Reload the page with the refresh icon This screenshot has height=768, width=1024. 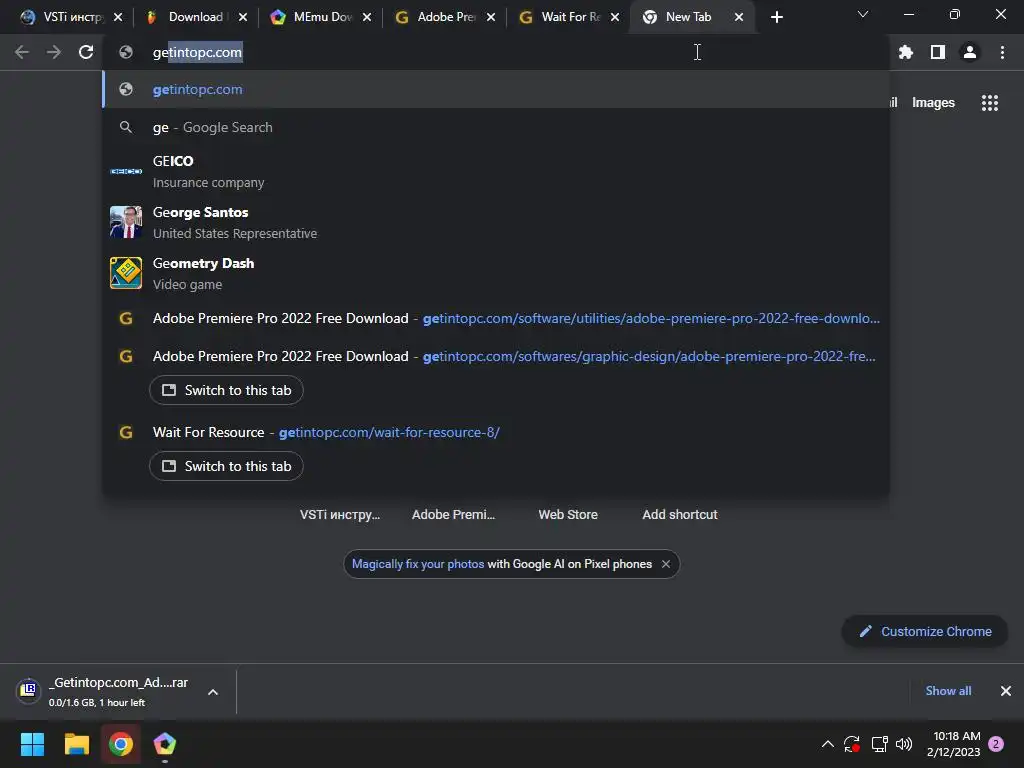86,52
